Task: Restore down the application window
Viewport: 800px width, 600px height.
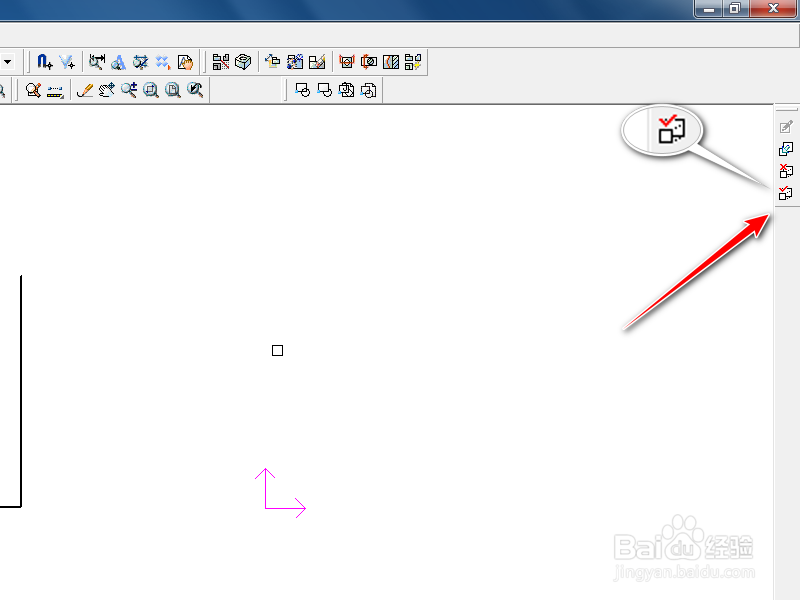Action: tap(735, 8)
